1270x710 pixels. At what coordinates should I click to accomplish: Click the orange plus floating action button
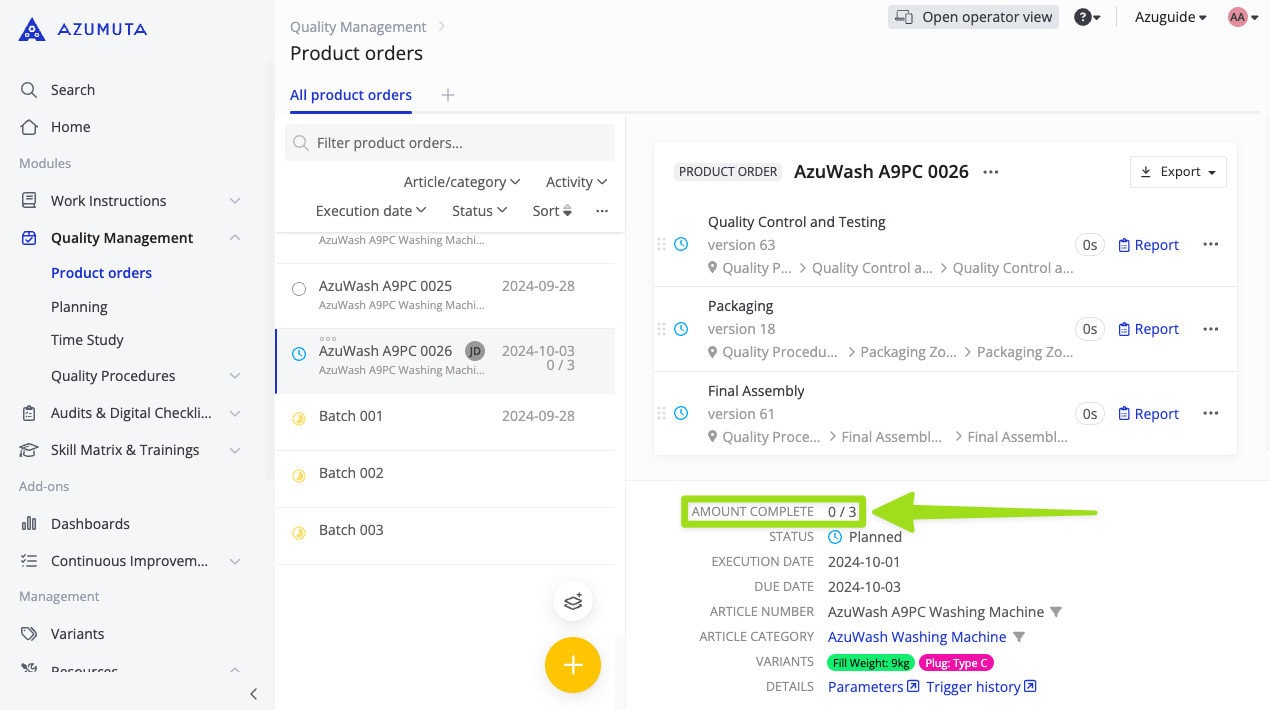pos(572,664)
